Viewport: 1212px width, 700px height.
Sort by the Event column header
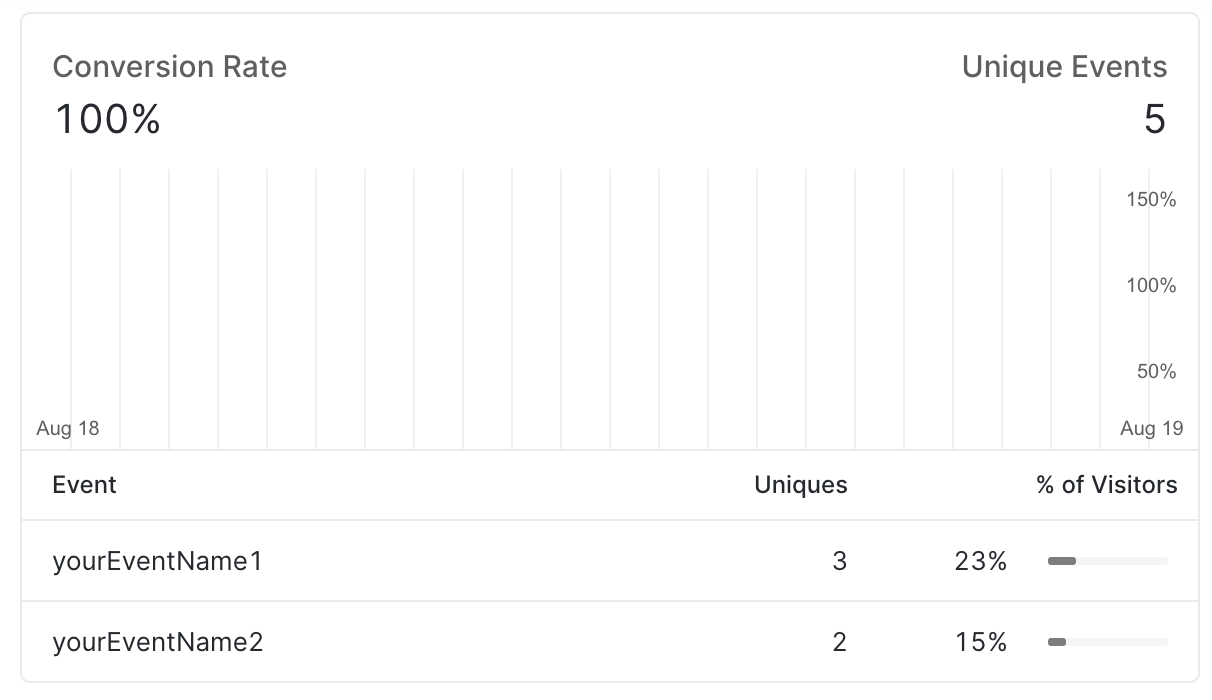tap(84, 485)
